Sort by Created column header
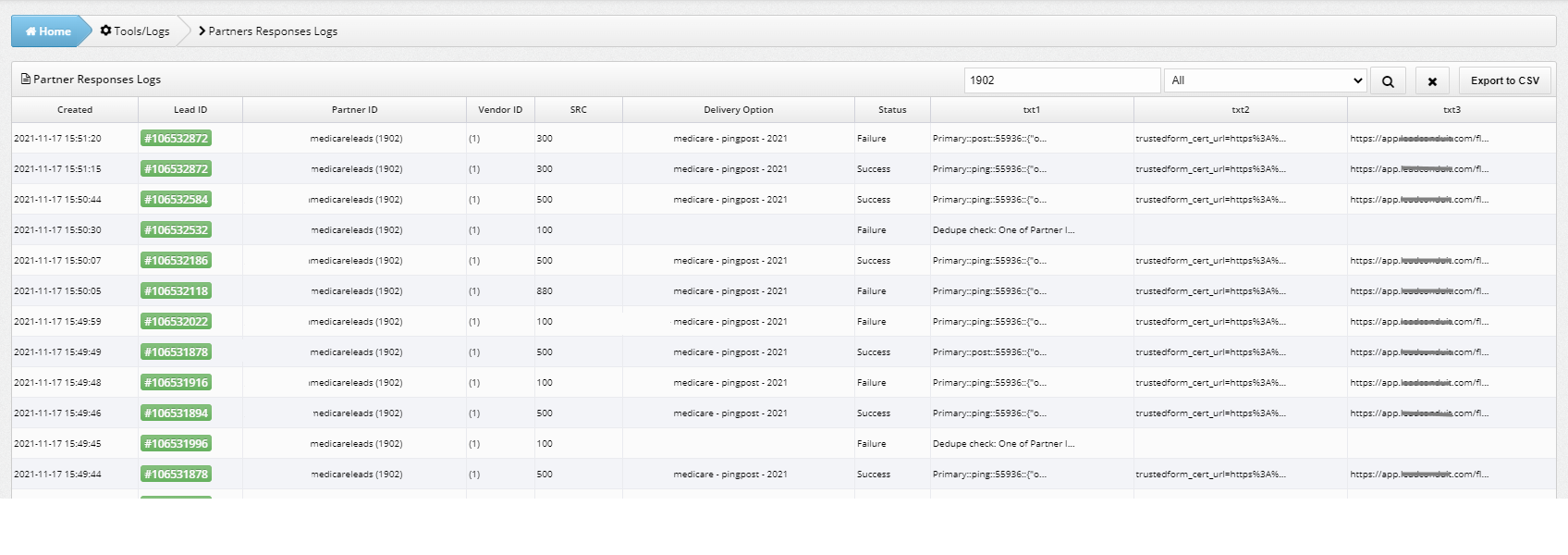 (75, 109)
